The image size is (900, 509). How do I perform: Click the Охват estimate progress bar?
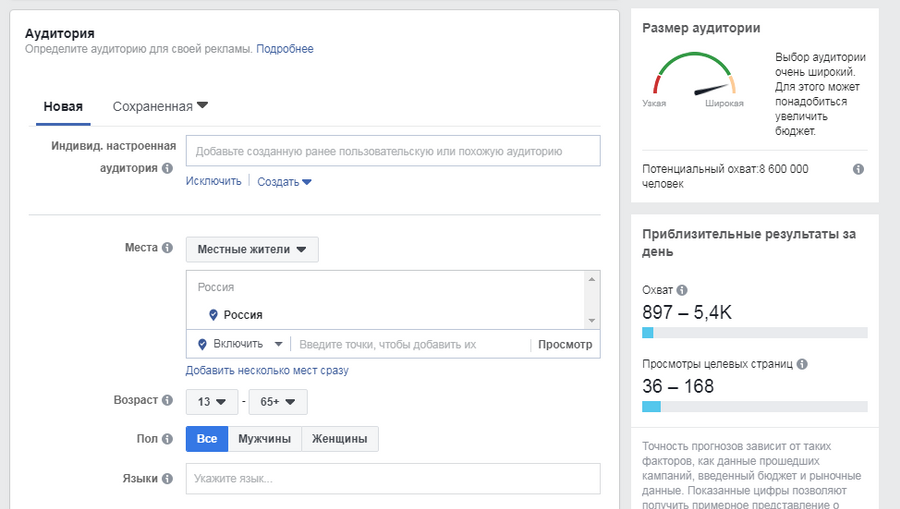[x=755, y=333]
